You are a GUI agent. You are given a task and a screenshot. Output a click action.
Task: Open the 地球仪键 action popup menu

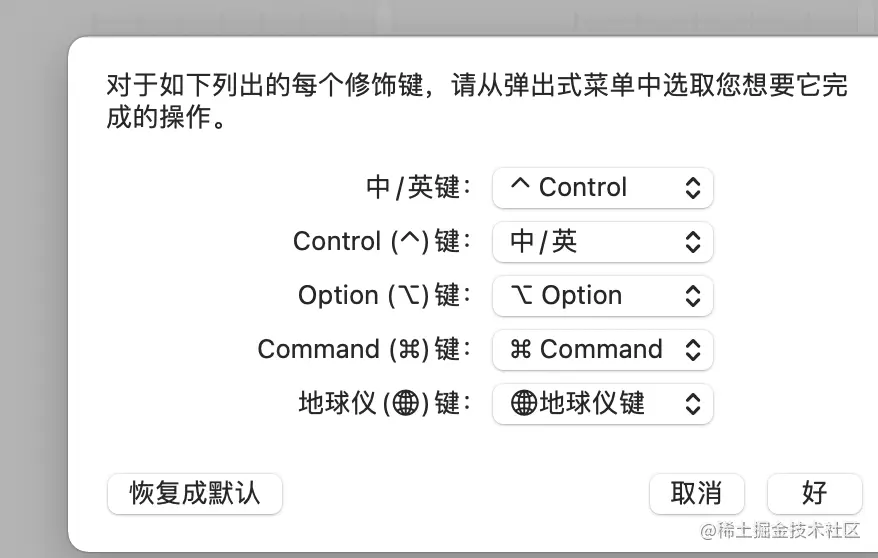[602, 403]
